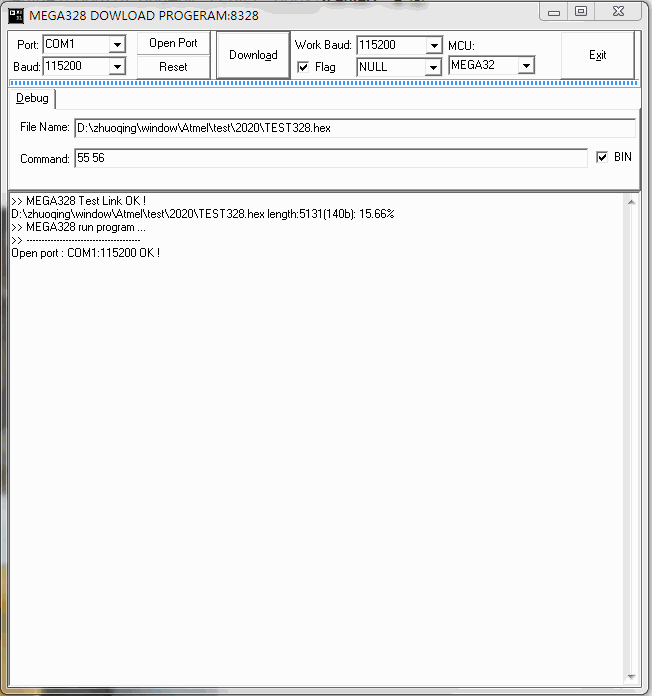652x696 pixels.
Task: Click the Reset button
Action: click(x=173, y=67)
